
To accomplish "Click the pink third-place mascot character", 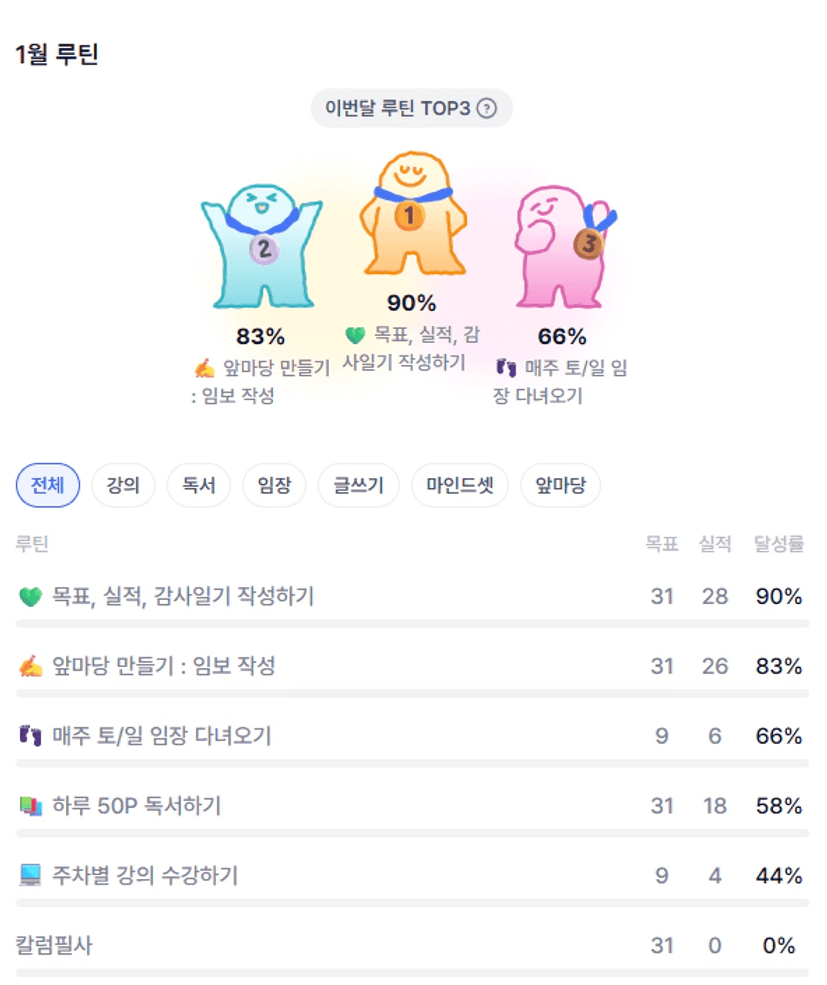I will tap(560, 246).
